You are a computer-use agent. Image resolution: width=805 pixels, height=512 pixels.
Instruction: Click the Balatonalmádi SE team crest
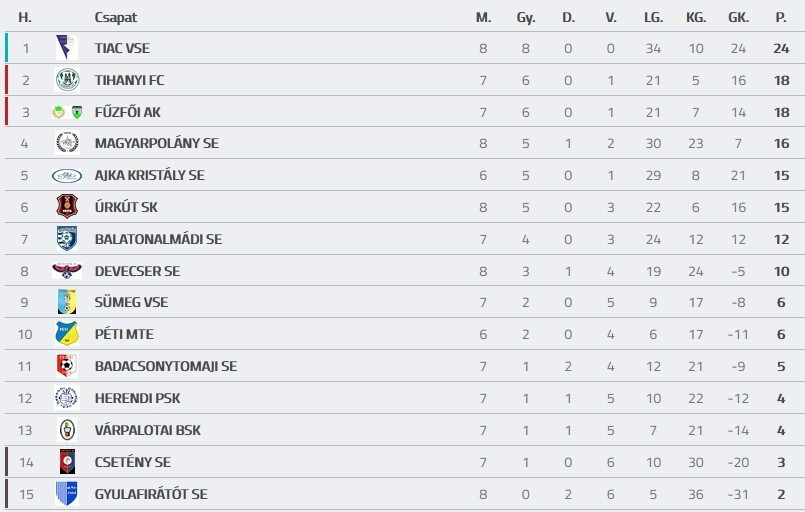pyautogui.click(x=66, y=239)
